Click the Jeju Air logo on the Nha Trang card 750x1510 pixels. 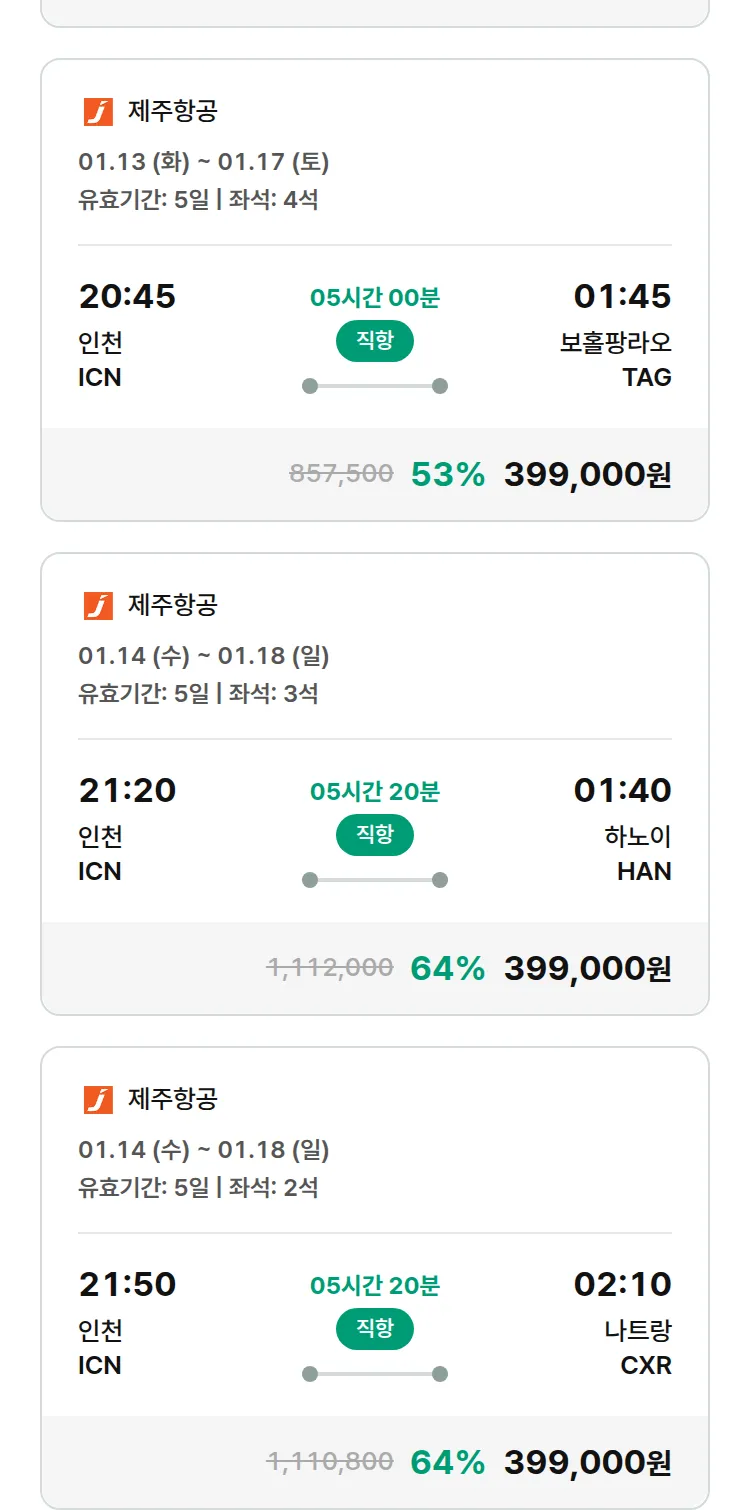pos(98,1099)
